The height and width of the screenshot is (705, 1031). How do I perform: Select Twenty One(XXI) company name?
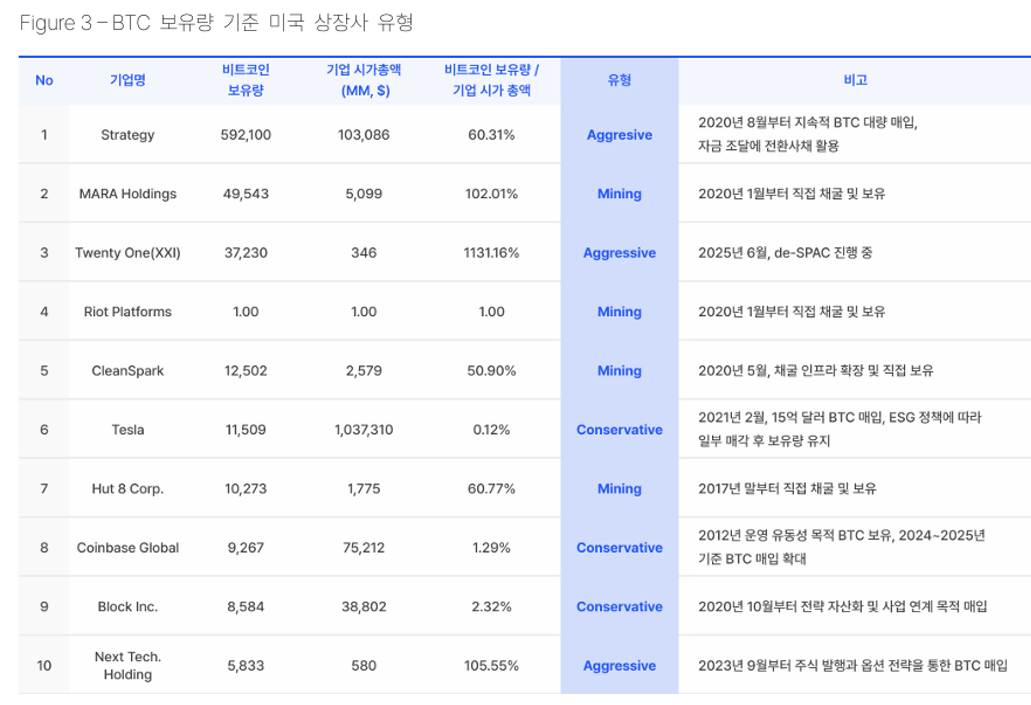(x=127, y=253)
